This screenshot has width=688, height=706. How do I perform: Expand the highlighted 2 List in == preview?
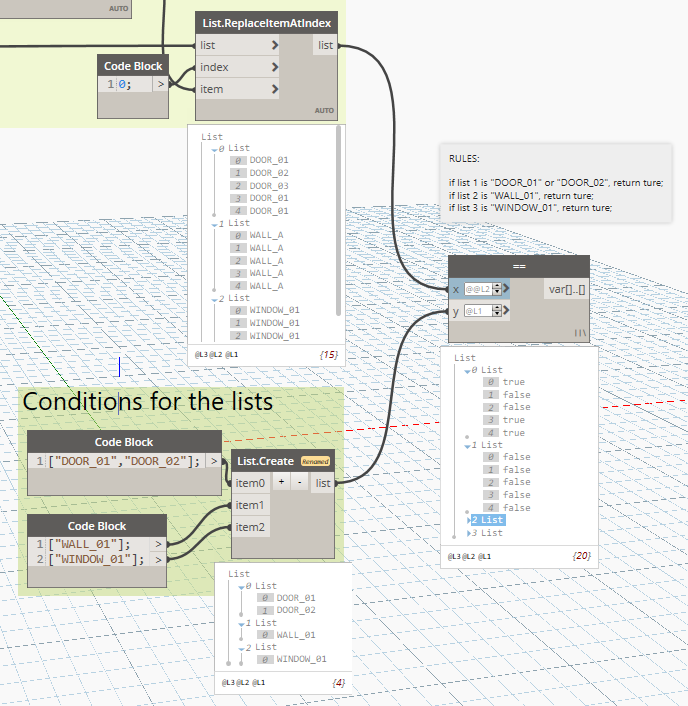[x=469, y=520]
